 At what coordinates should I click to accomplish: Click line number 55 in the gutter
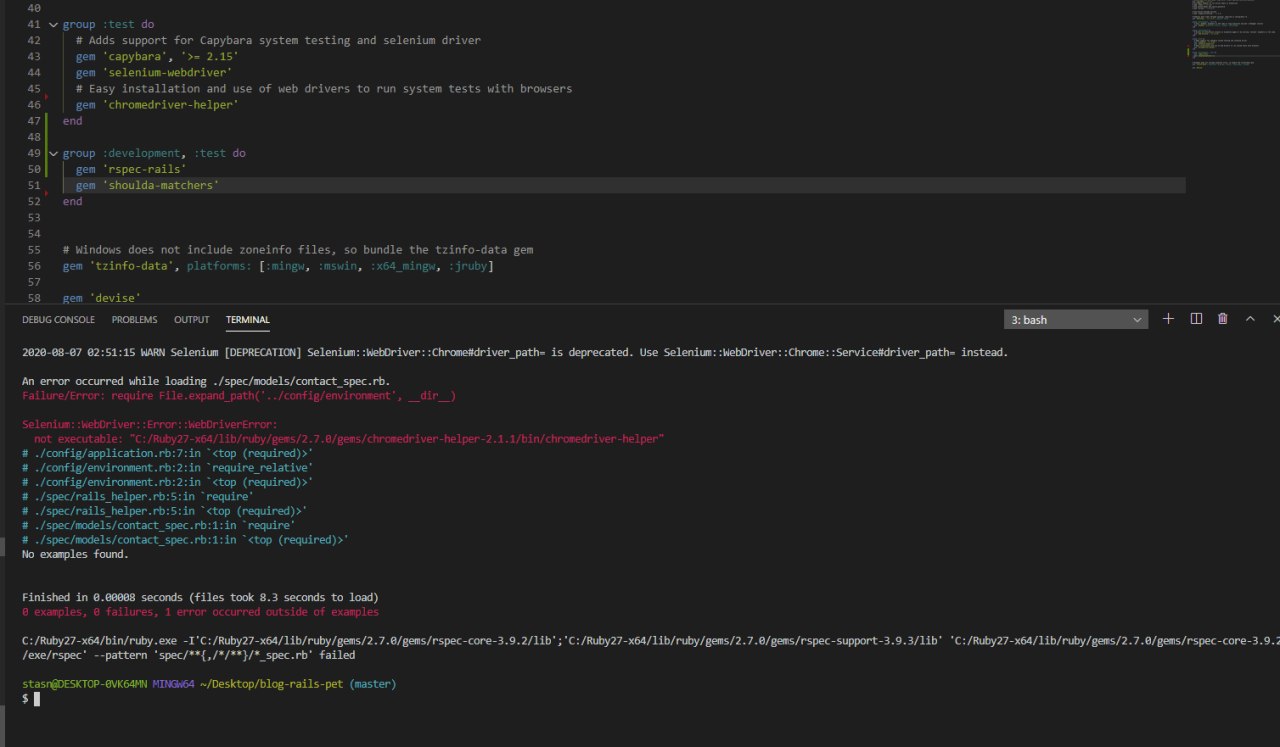[x=34, y=249]
